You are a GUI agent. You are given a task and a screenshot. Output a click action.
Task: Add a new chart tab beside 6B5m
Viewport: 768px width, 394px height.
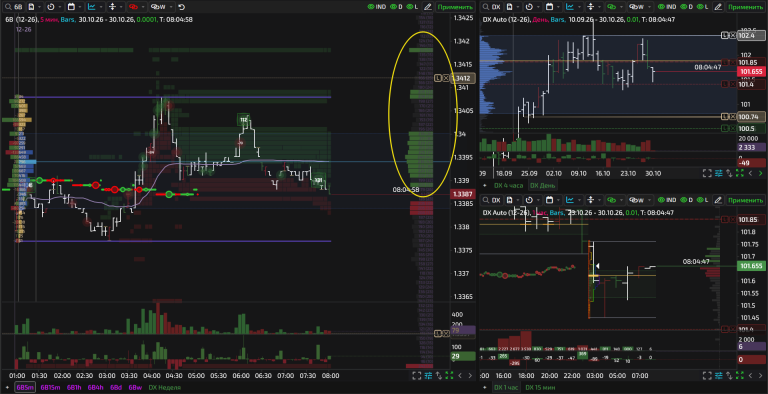pos(7,388)
